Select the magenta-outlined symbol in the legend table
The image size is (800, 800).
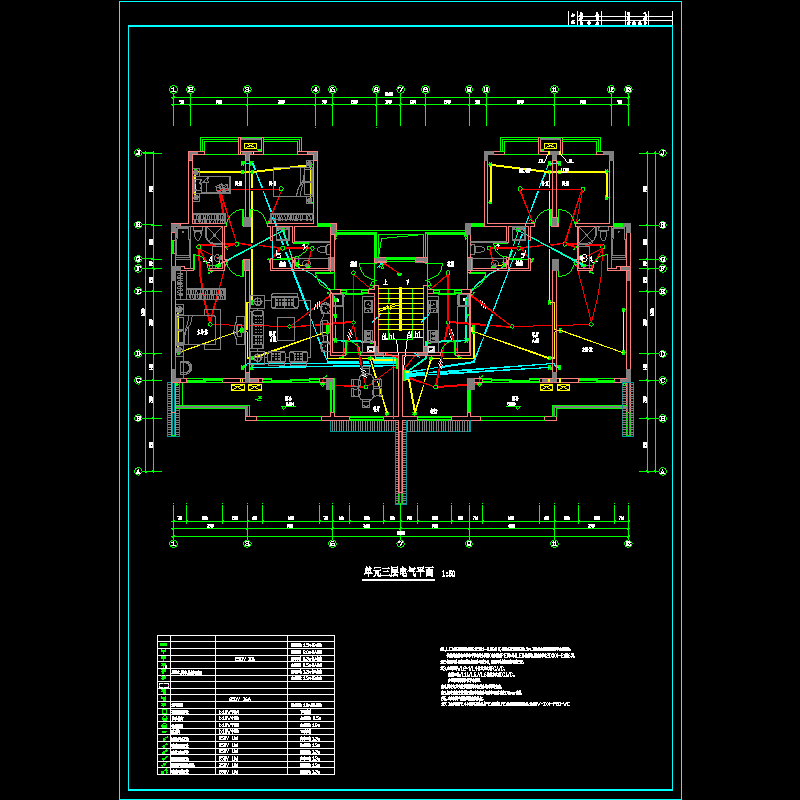(164, 685)
